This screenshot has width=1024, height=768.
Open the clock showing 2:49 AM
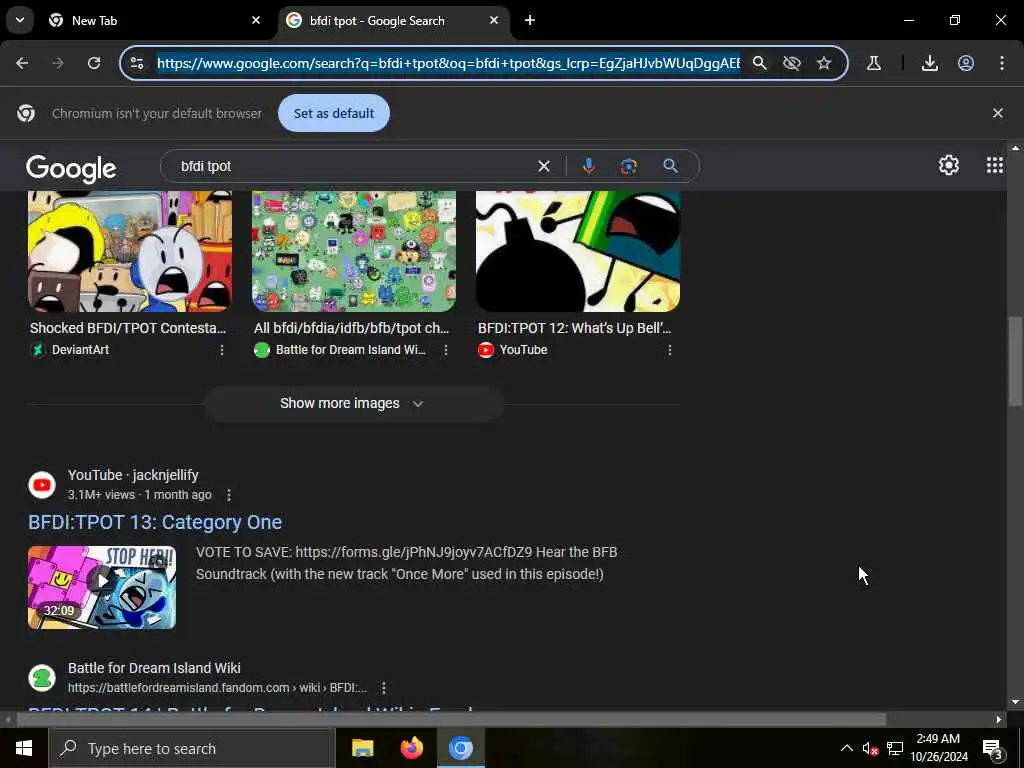coord(938,748)
